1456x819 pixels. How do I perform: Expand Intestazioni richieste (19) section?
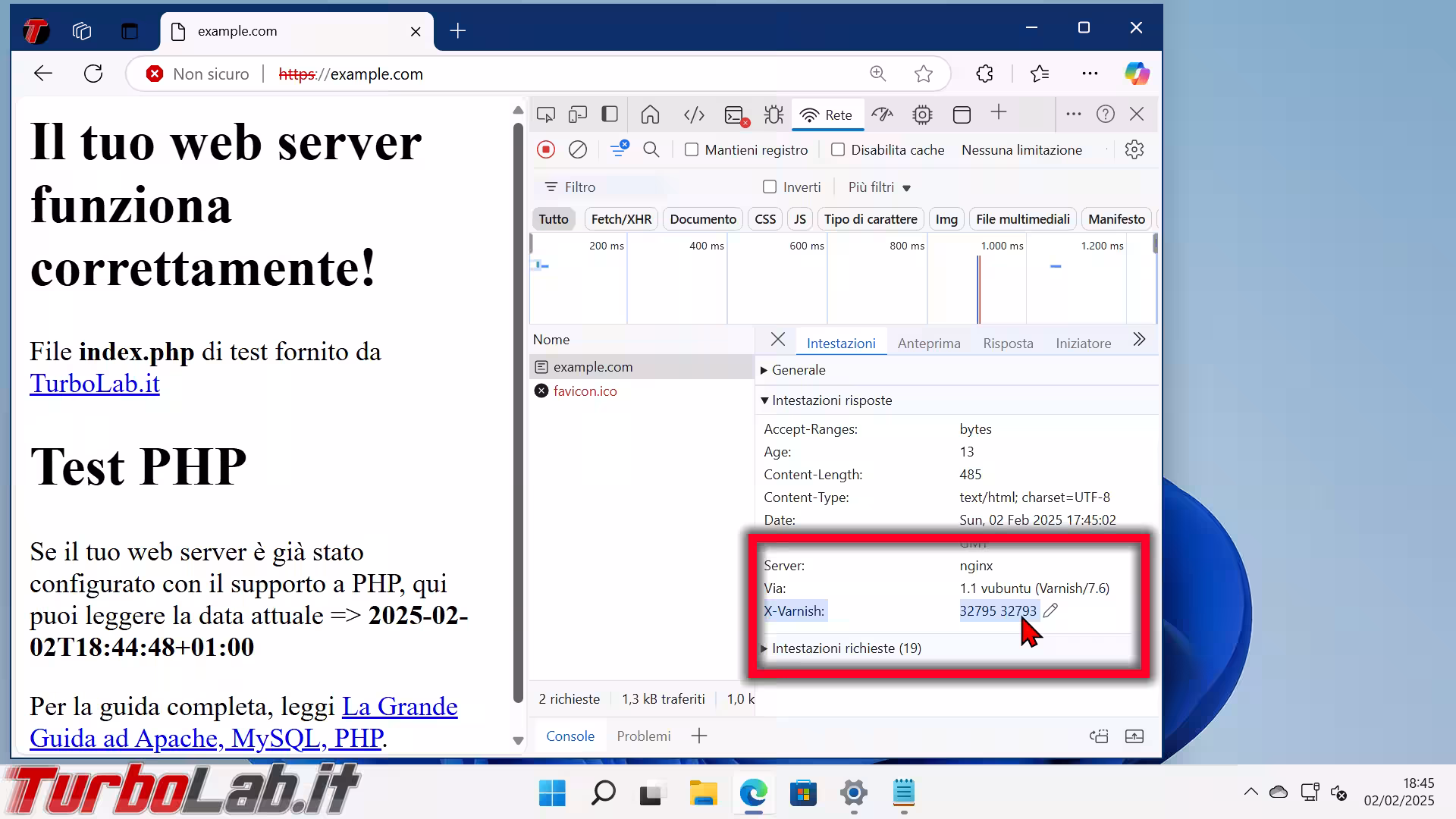point(846,648)
